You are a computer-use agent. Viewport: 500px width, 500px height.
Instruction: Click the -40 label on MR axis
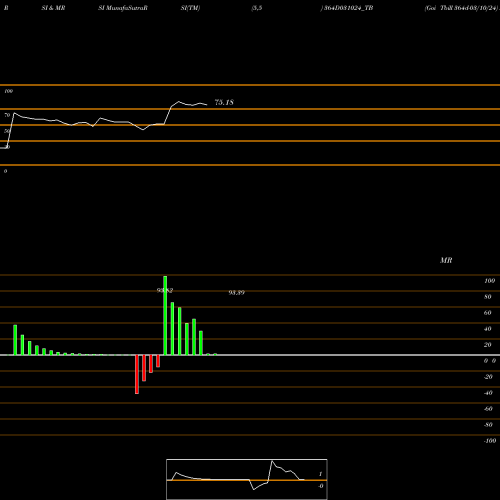(x=488, y=393)
